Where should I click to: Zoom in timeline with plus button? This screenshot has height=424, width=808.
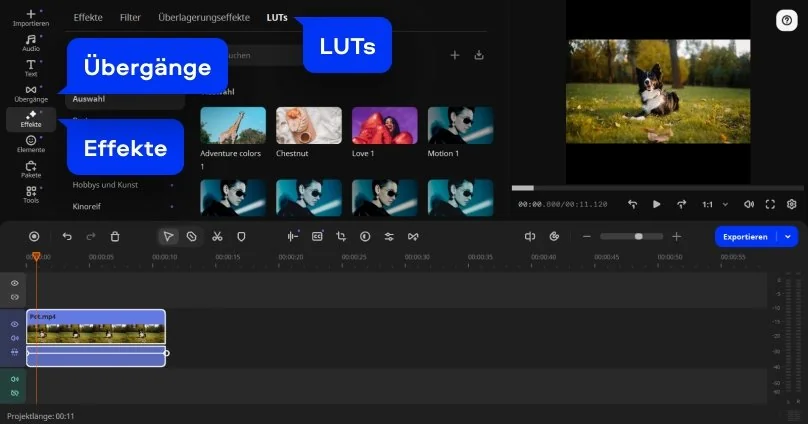(x=677, y=236)
